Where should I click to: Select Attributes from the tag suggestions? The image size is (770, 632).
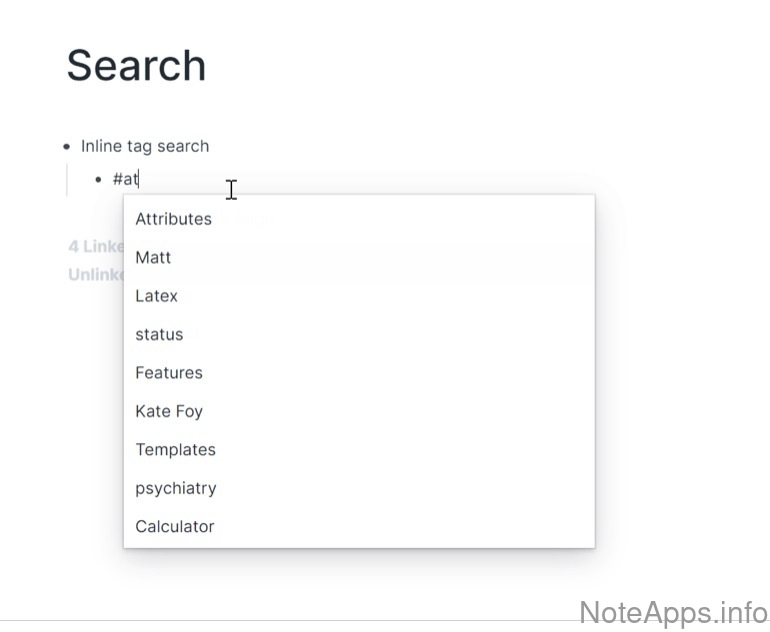coord(173,219)
